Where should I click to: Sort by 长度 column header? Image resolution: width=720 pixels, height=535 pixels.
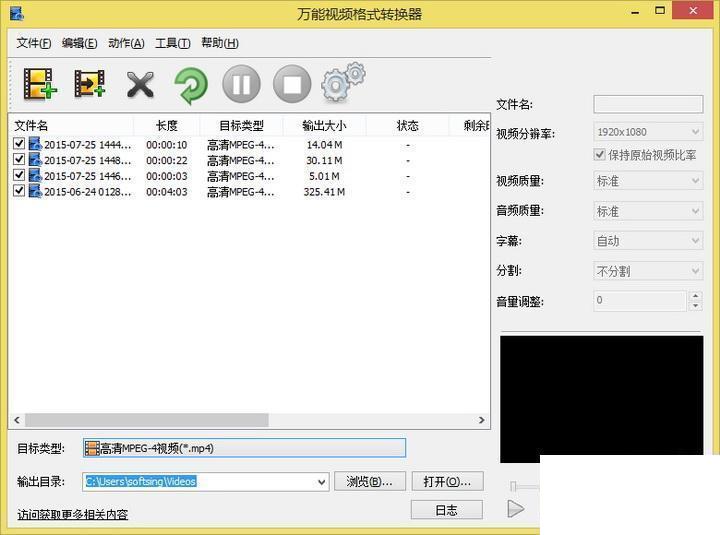point(167,126)
